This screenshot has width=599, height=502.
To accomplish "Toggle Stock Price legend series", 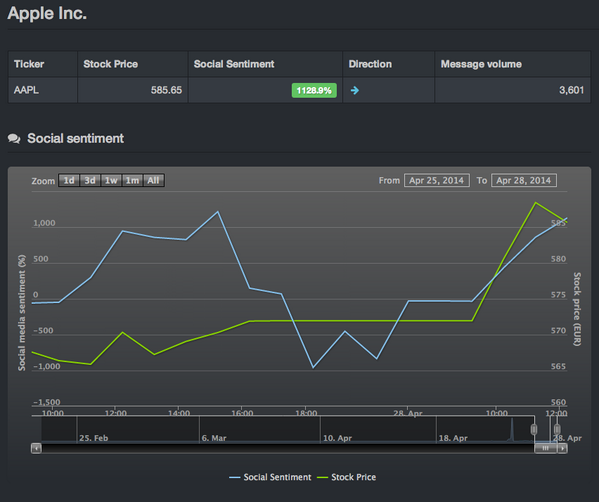I will [x=346, y=477].
